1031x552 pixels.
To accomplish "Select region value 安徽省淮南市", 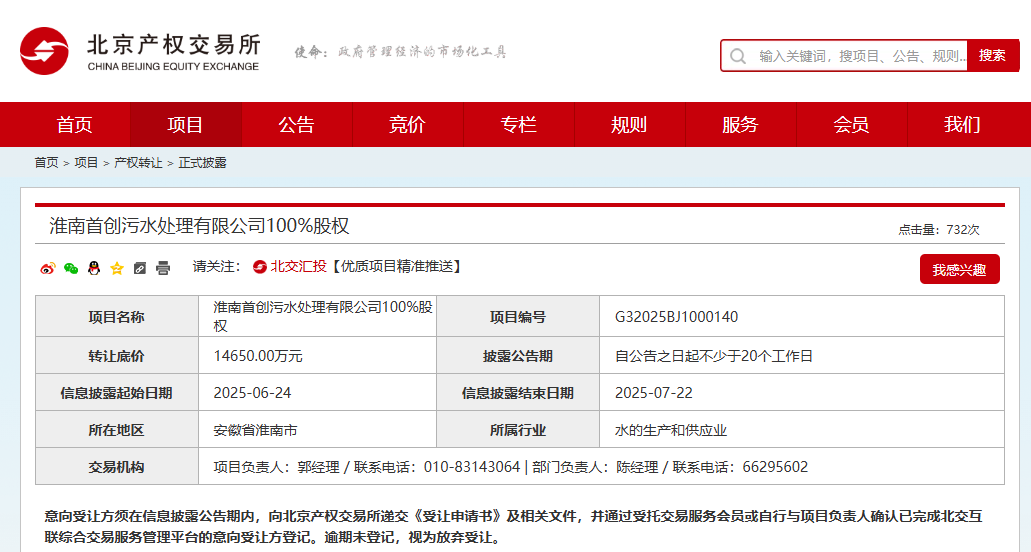I will click(x=255, y=430).
